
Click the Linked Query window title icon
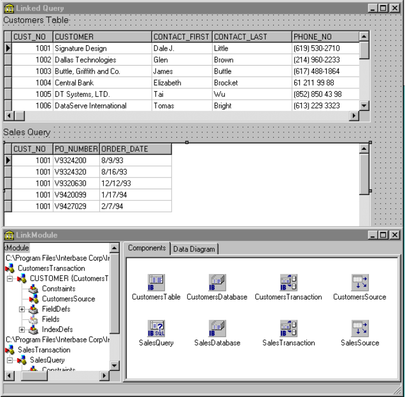point(9,8)
